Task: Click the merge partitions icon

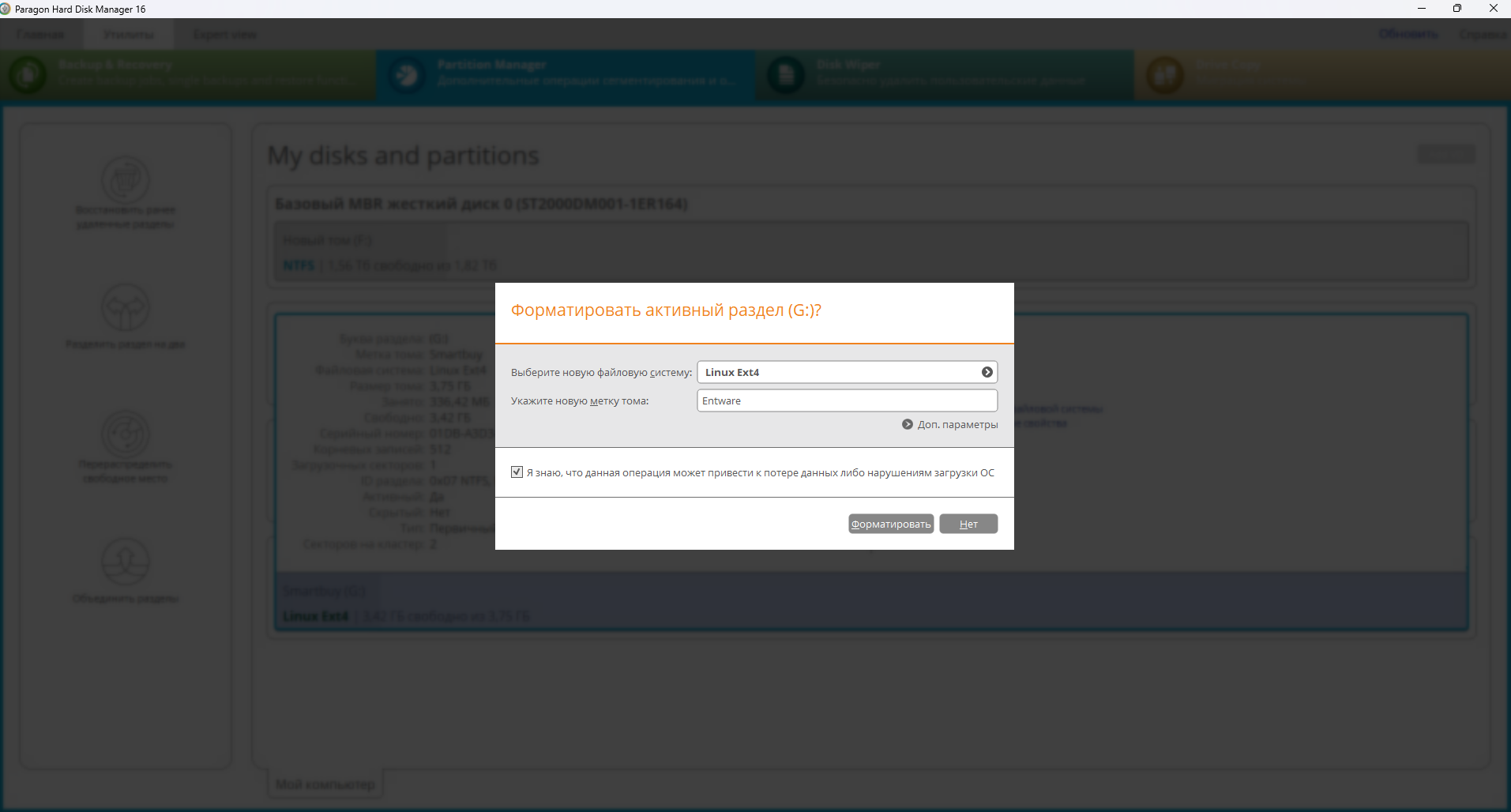Action: tap(125, 562)
